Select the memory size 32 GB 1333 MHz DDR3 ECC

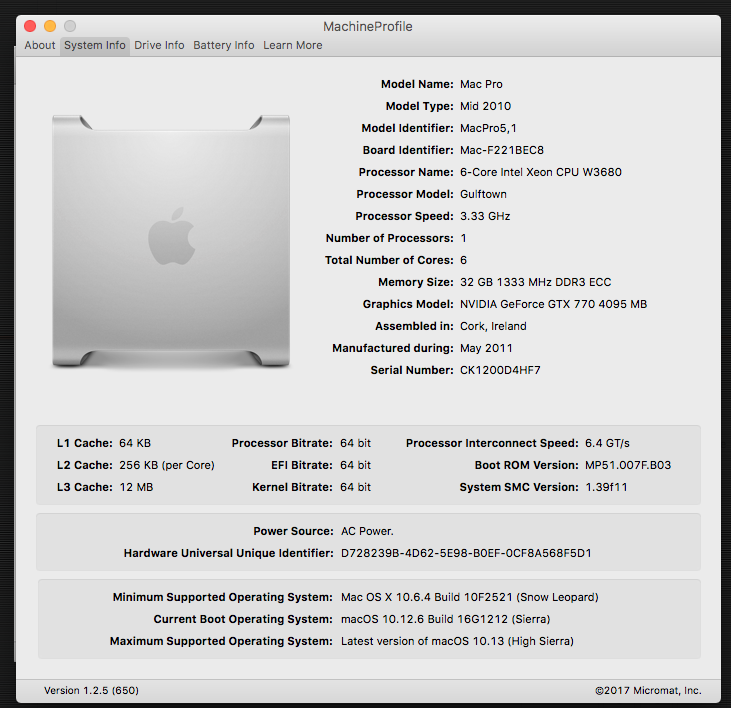535,282
